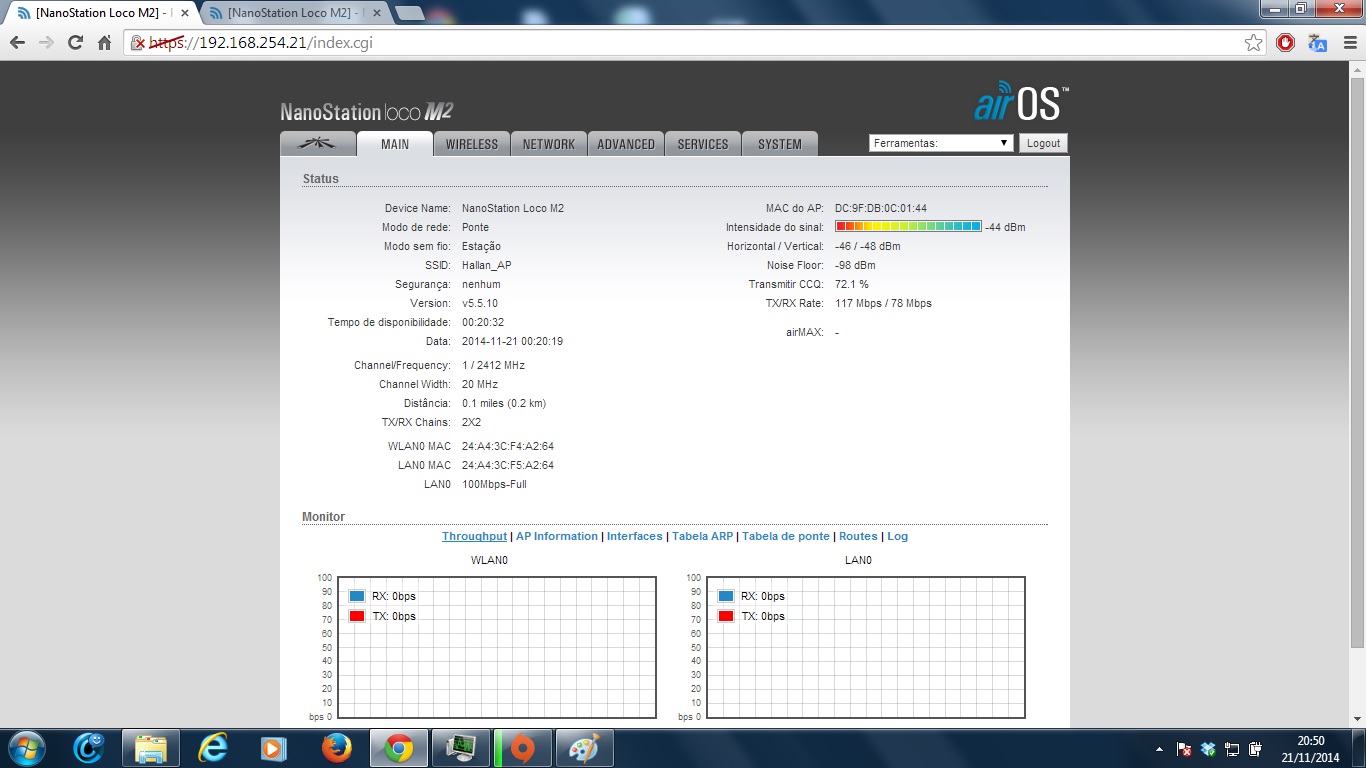The width and height of the screenshot is (1366, 768).
Task: Launch Firefox from the taskbar
Action: [337, 748]
